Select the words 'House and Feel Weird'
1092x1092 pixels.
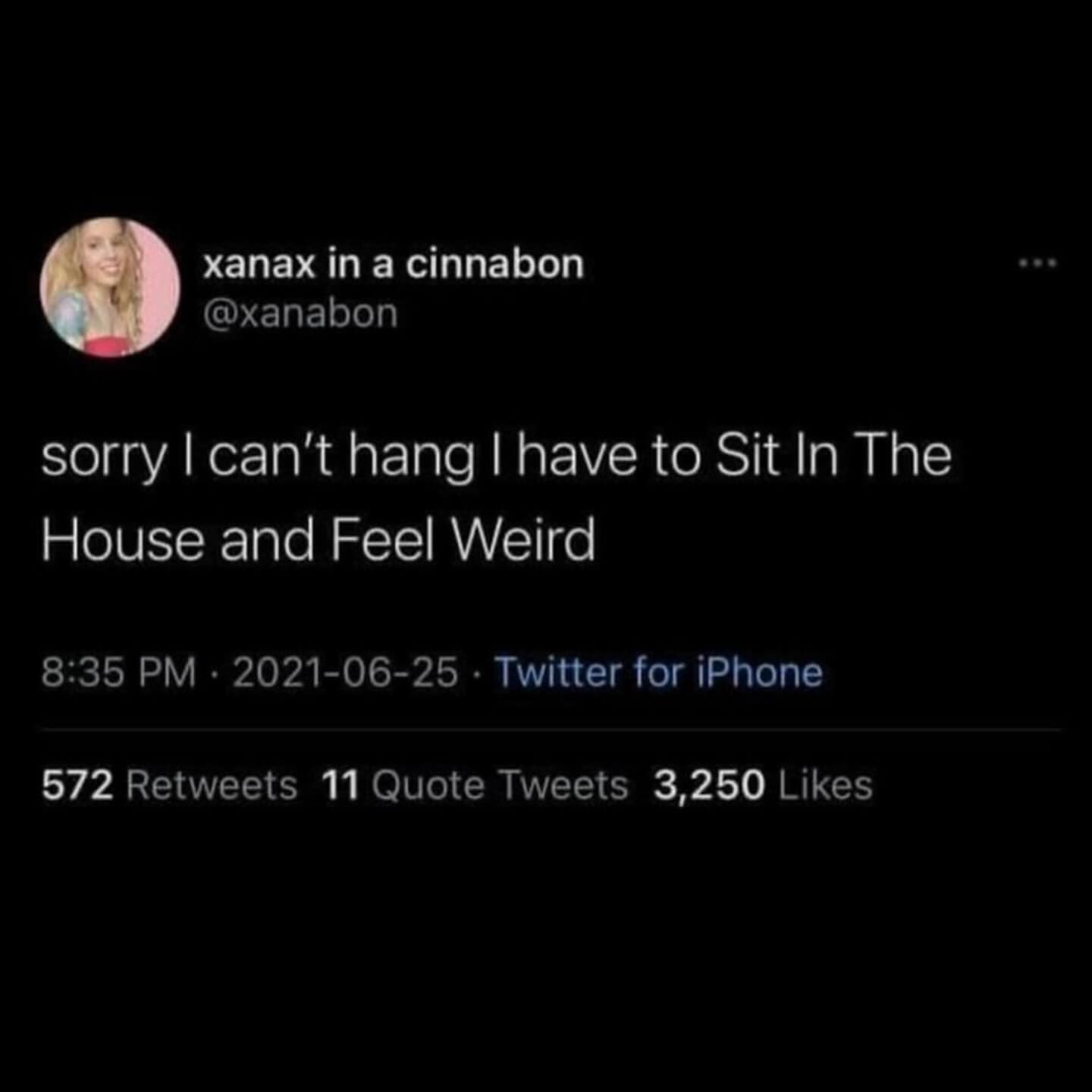318,541
